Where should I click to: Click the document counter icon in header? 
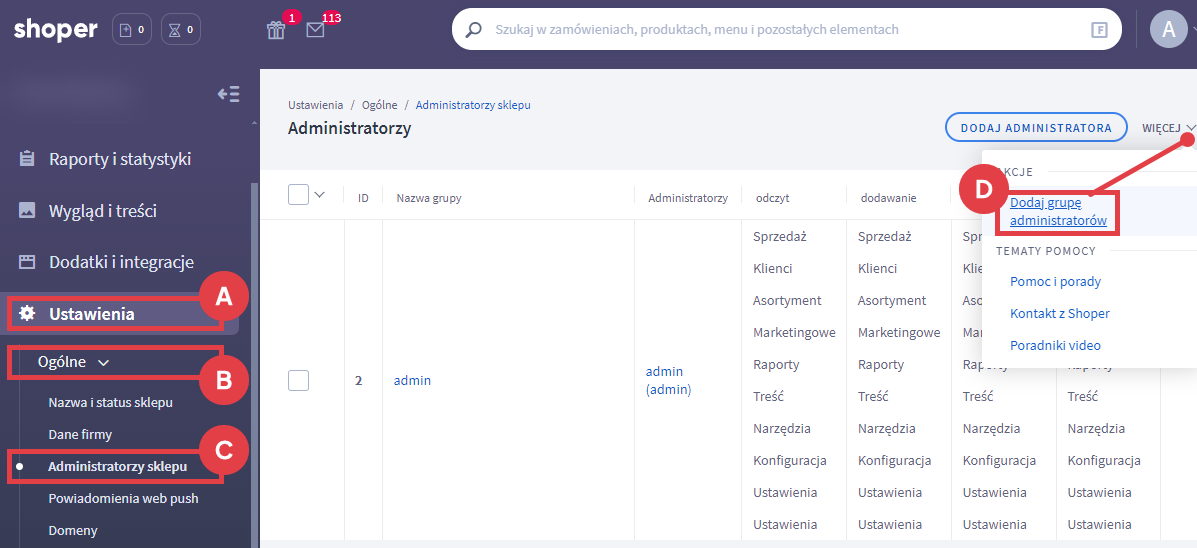coord(132,30)
